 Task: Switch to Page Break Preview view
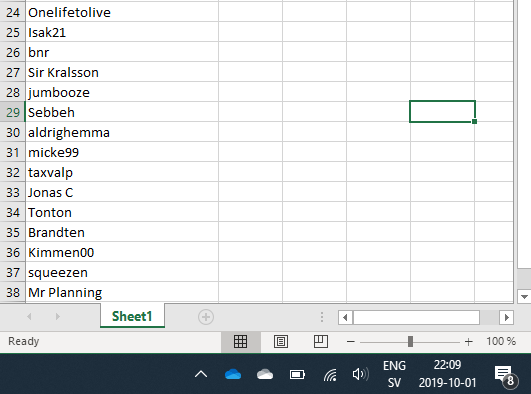[x=321, y=341]
